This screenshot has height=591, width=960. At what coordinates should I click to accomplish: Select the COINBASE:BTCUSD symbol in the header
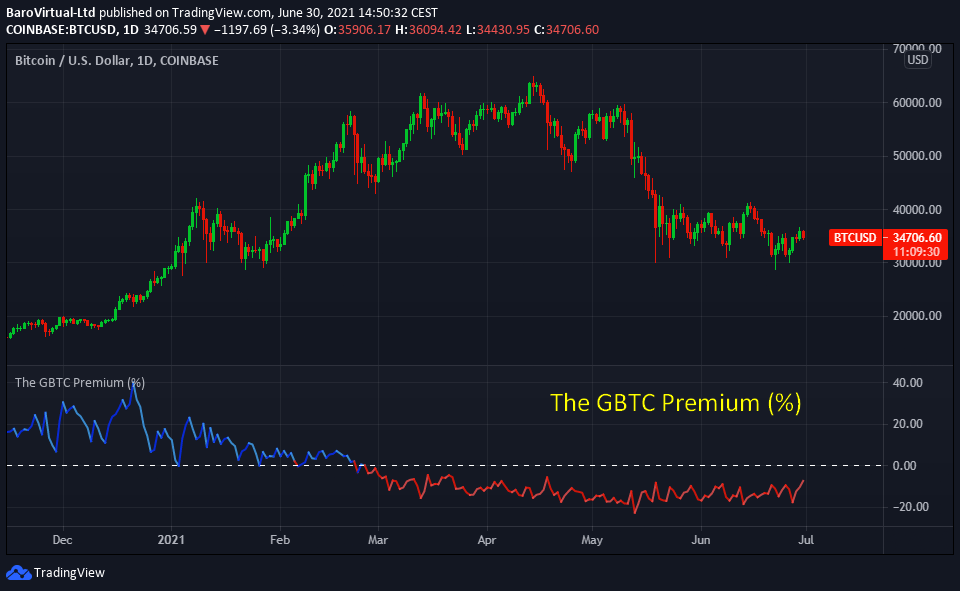pyautogui.click(x=61, y=29)
